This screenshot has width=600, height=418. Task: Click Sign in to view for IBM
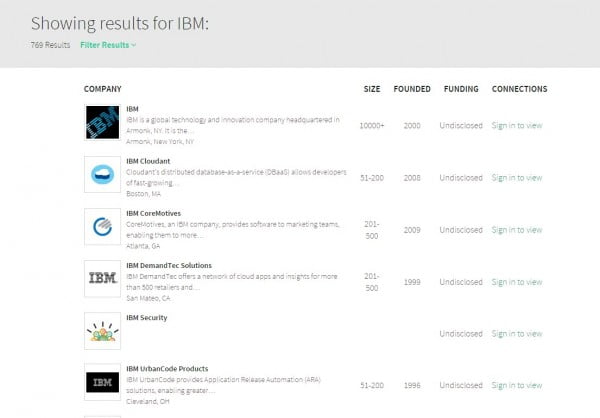[517, 125]
